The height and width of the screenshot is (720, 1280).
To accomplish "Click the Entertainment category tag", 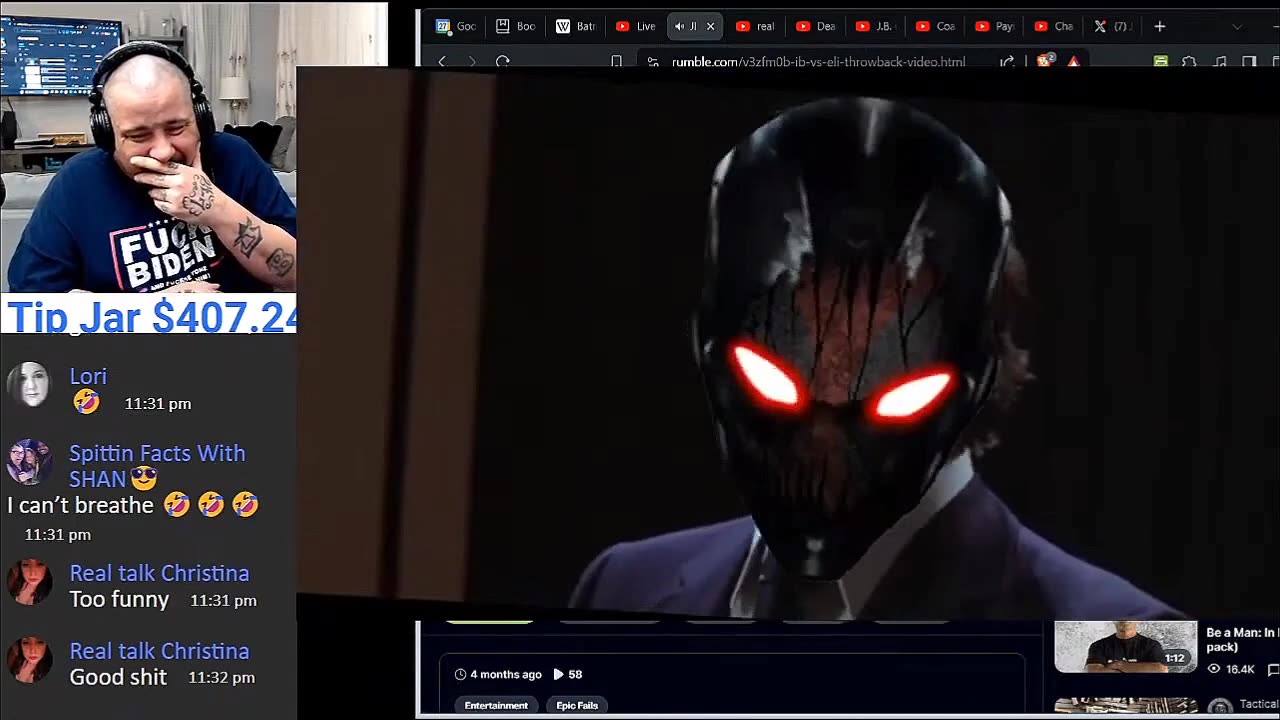I will coord(496,705).
